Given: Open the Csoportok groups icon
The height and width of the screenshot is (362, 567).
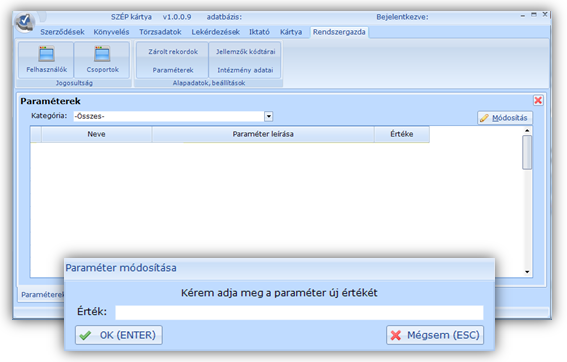Looking at the screenshot, I should [x=102, y=60].
